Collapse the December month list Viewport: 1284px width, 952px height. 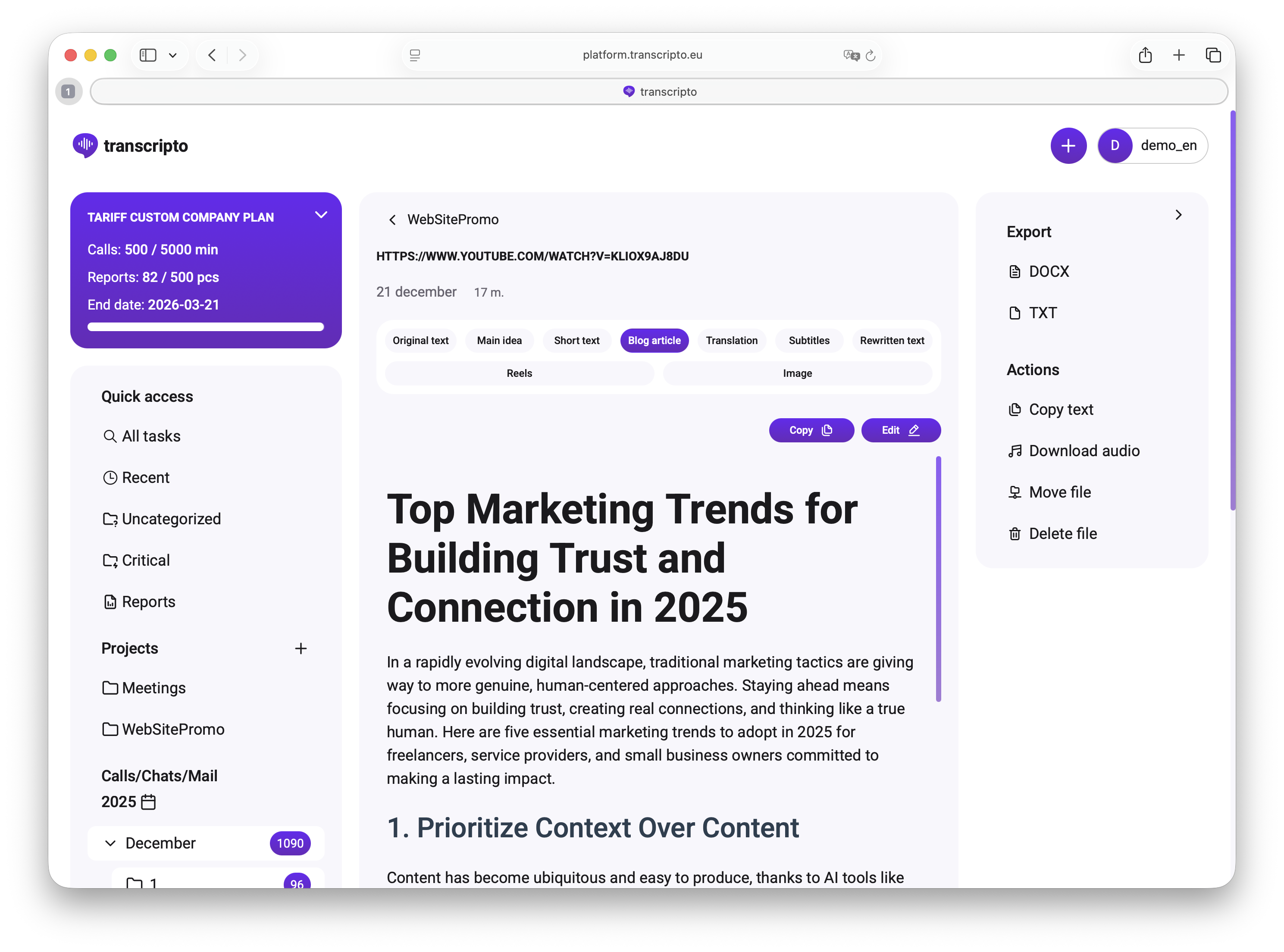click(x=110, y=843)
